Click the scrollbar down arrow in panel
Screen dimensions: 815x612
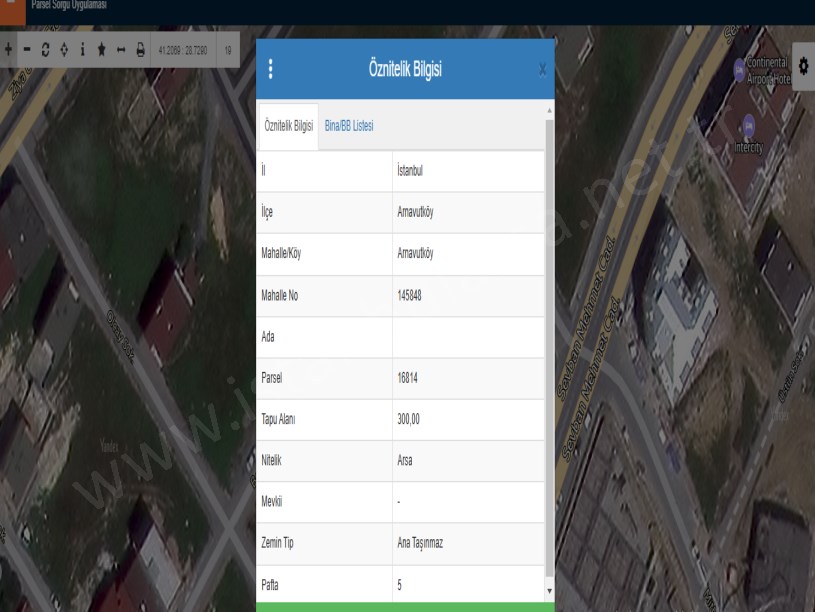[x=548, y=591]
